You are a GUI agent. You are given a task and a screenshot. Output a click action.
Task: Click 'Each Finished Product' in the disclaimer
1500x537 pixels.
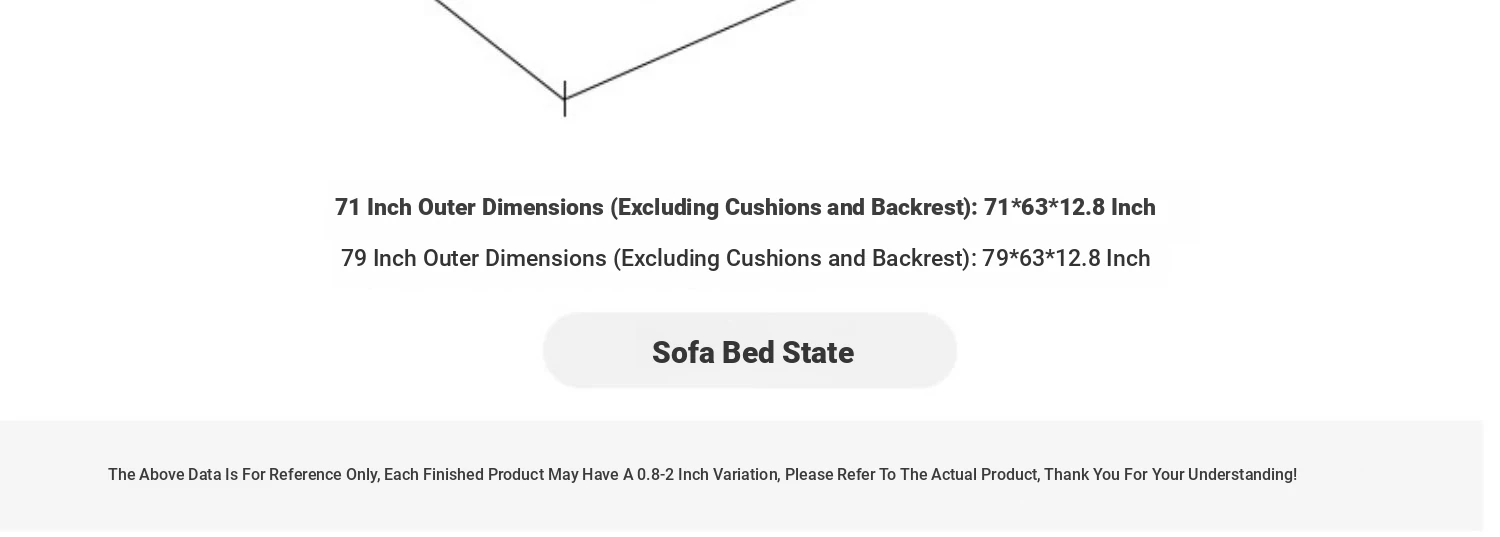click(x=463, y=475)
